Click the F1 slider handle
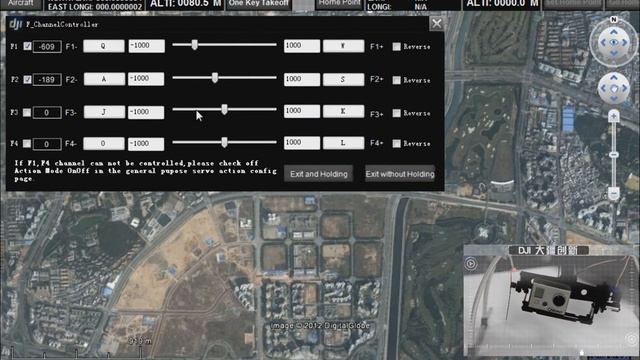640x360 pixels. (195, 45)
